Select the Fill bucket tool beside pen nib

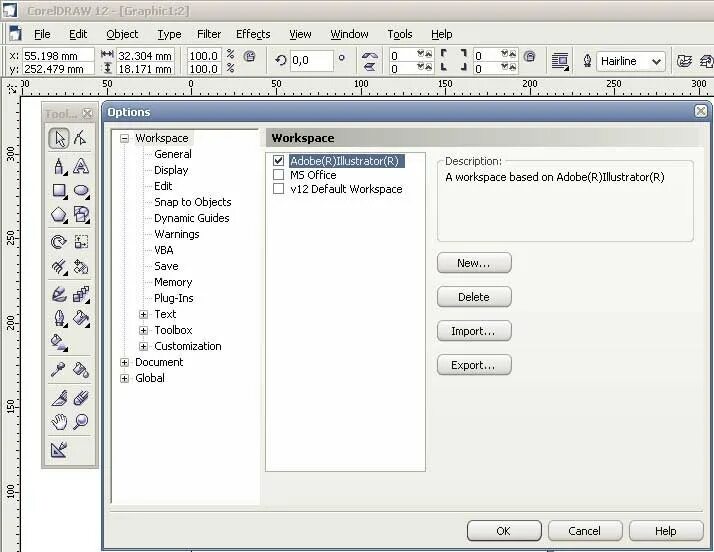(x=81, y=318)
